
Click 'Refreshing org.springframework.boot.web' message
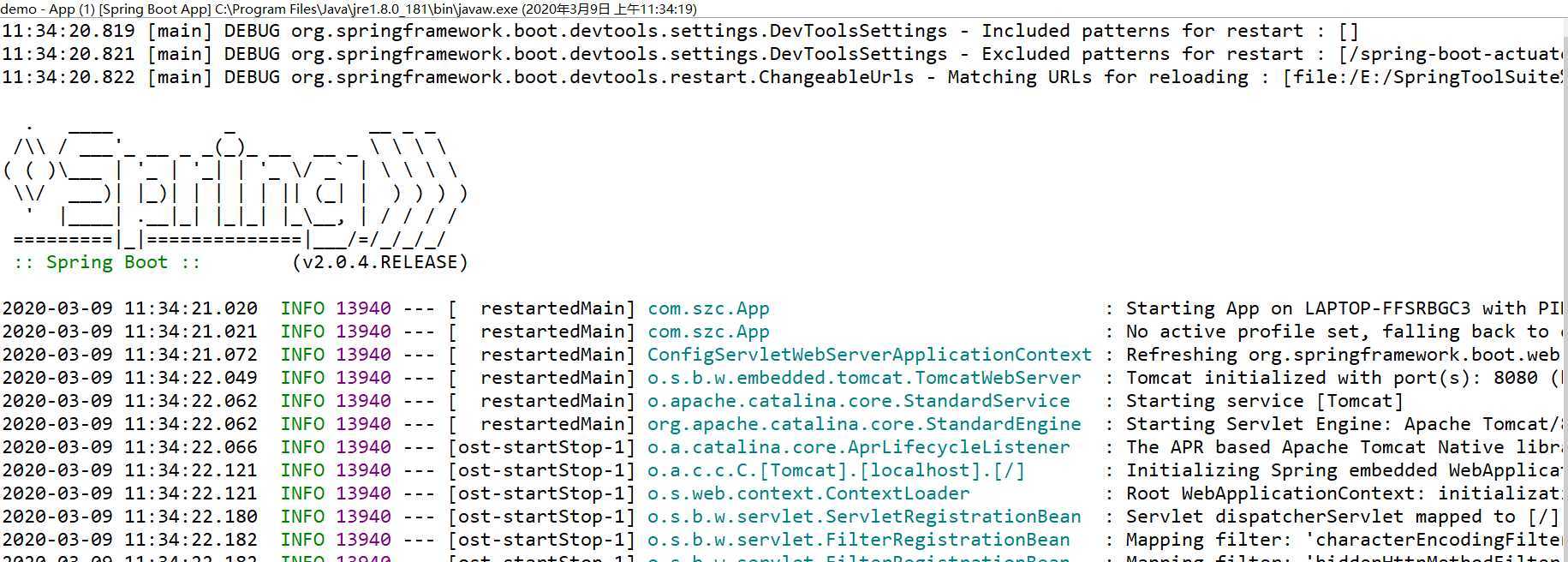pyautogui.click(x=1343, y=355)
